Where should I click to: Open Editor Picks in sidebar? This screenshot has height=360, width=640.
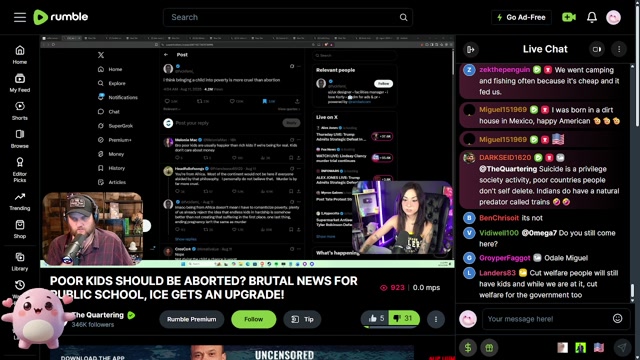pyautogui.click(x=20, y=170)
